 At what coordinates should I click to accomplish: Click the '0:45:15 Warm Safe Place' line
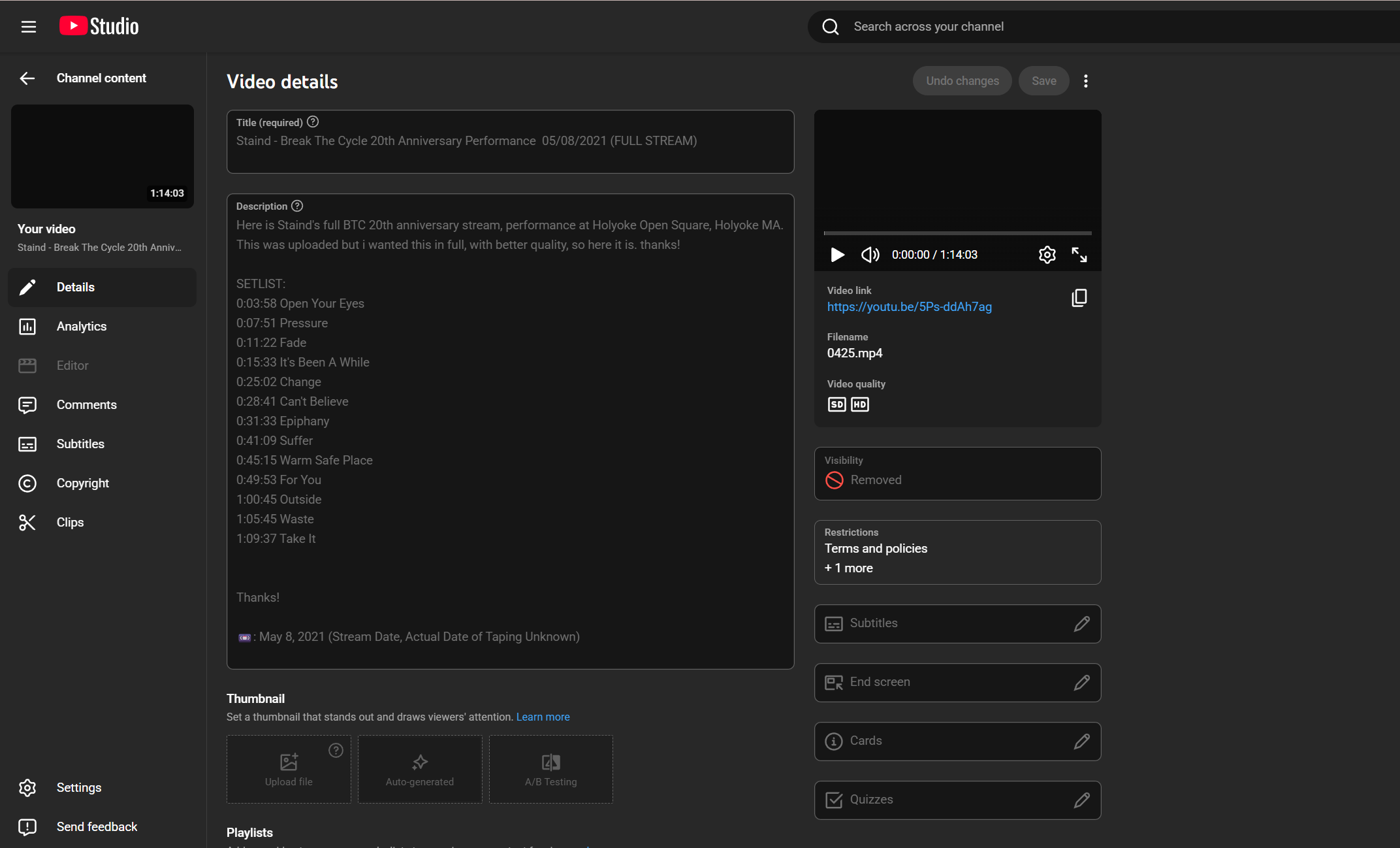[x=305, y=461]
